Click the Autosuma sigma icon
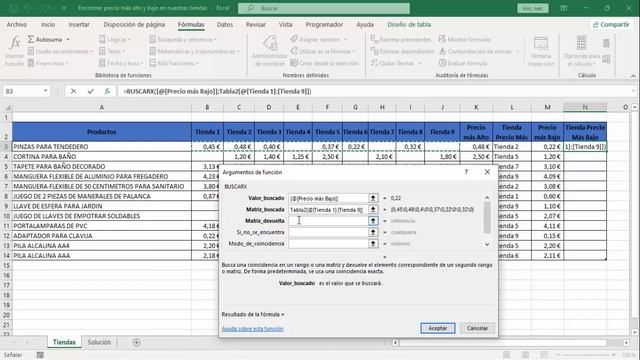This screenshot has height=360, width=640. tap(31, 40)
